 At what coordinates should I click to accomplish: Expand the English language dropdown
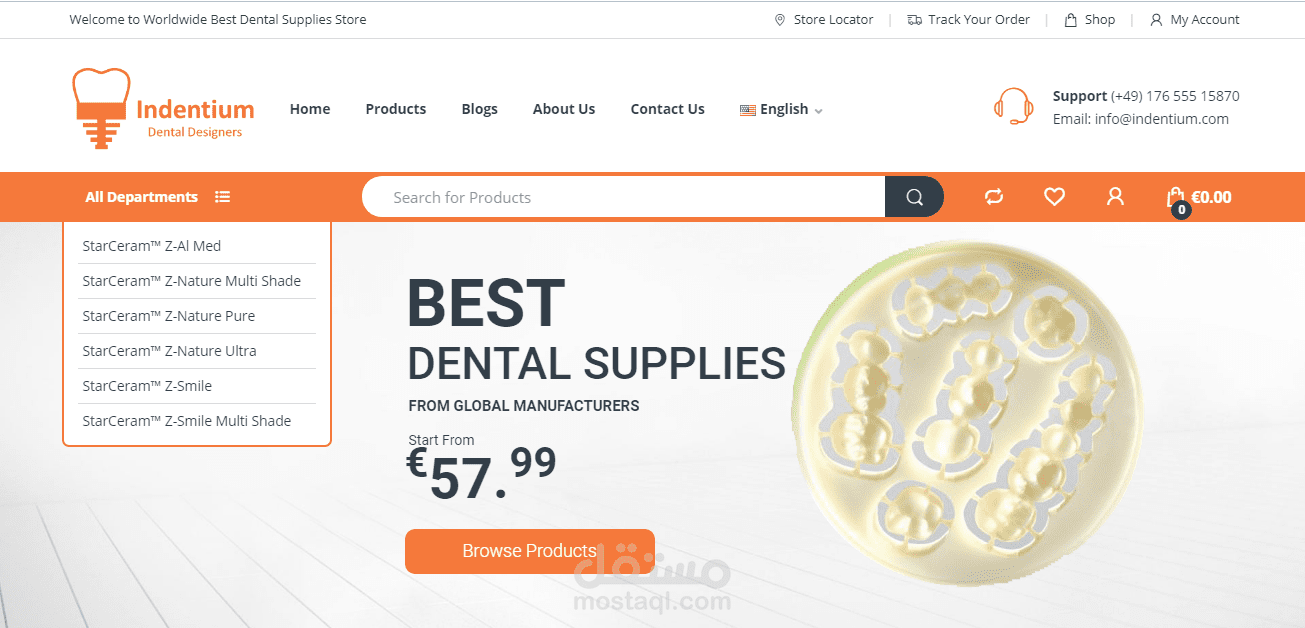[x=781, y=109]
